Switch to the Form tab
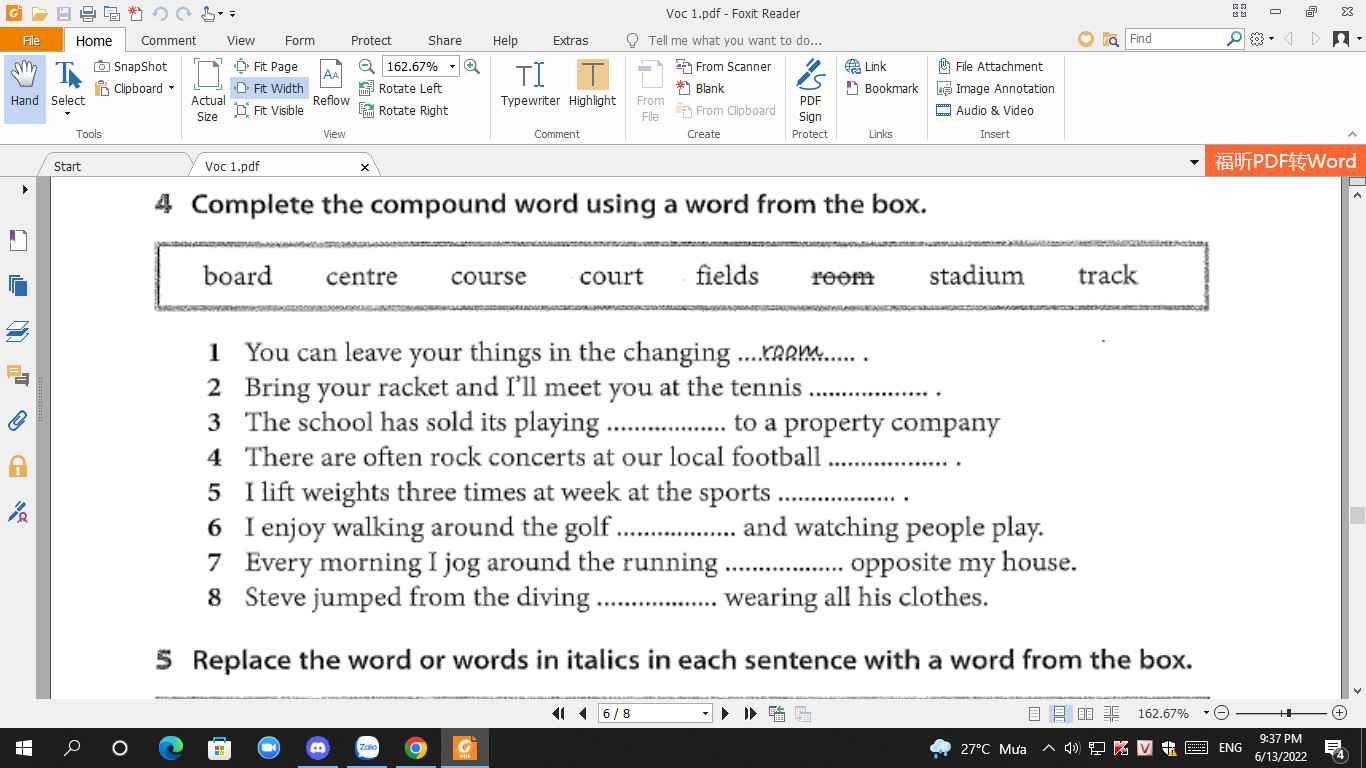 click(299, 40)
